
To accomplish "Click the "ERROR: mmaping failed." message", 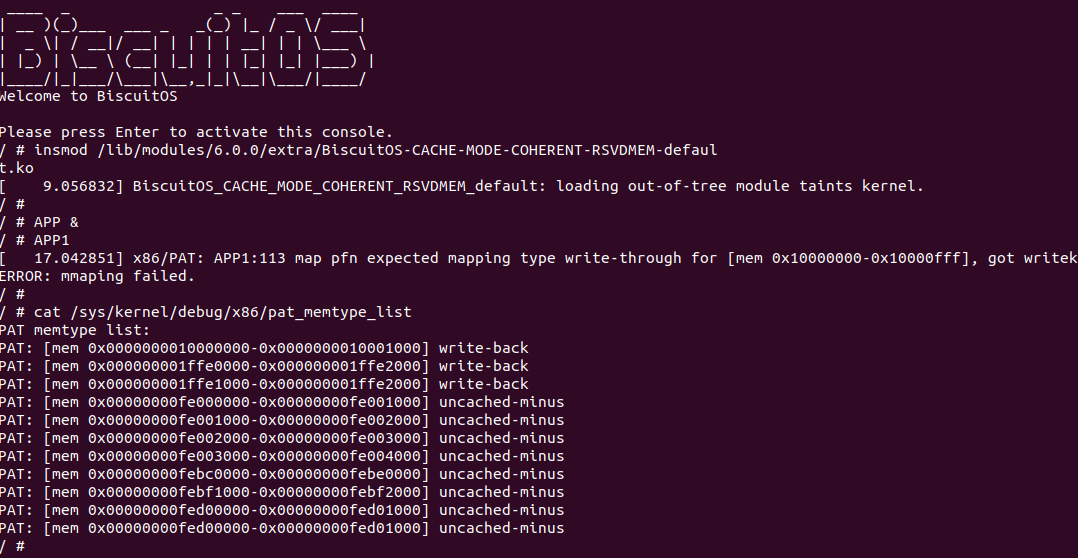I will click(x=97, y=276).
